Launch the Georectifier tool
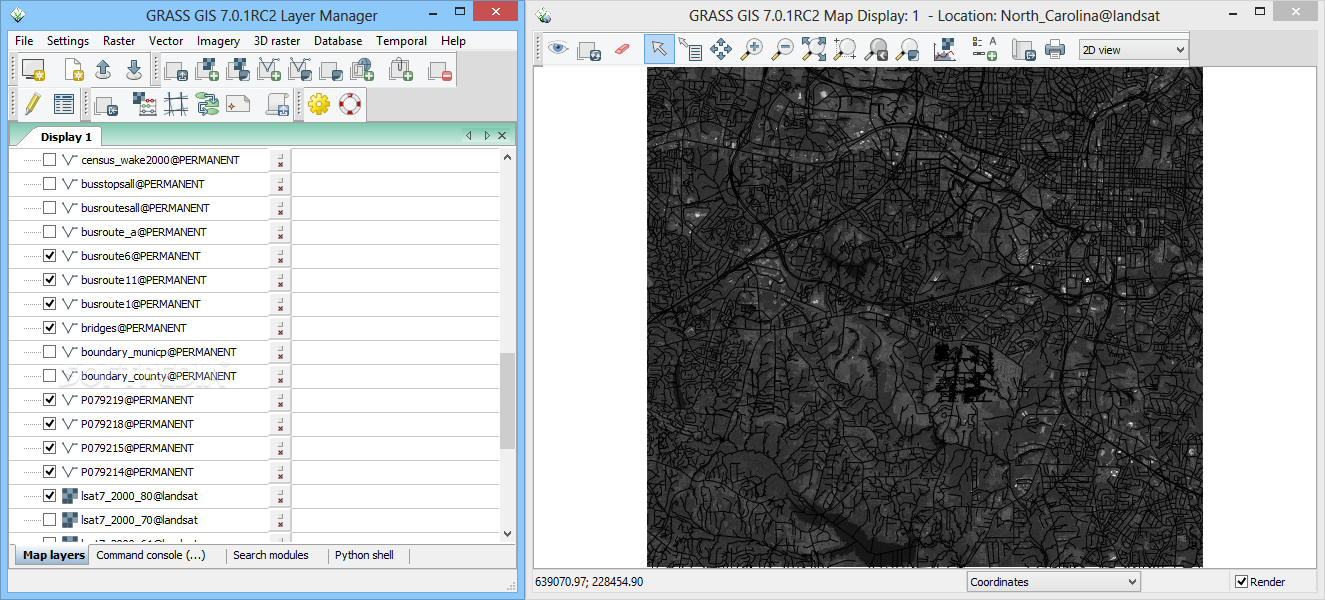The width and height of the screenshot is (1325, 600). (x=176, y=103)
